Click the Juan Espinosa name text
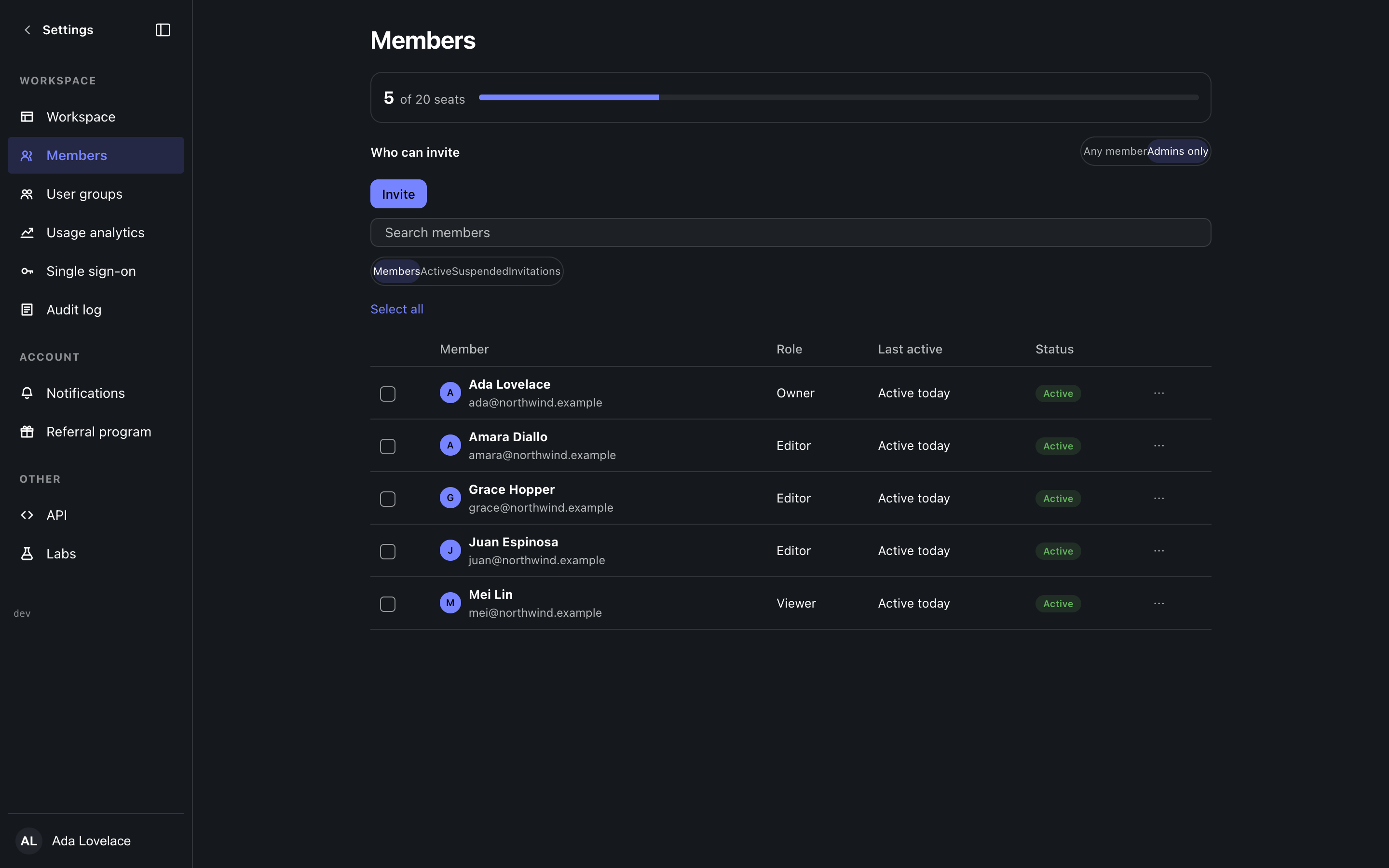The image size is (1389, 868). click(x=513, y=542)
